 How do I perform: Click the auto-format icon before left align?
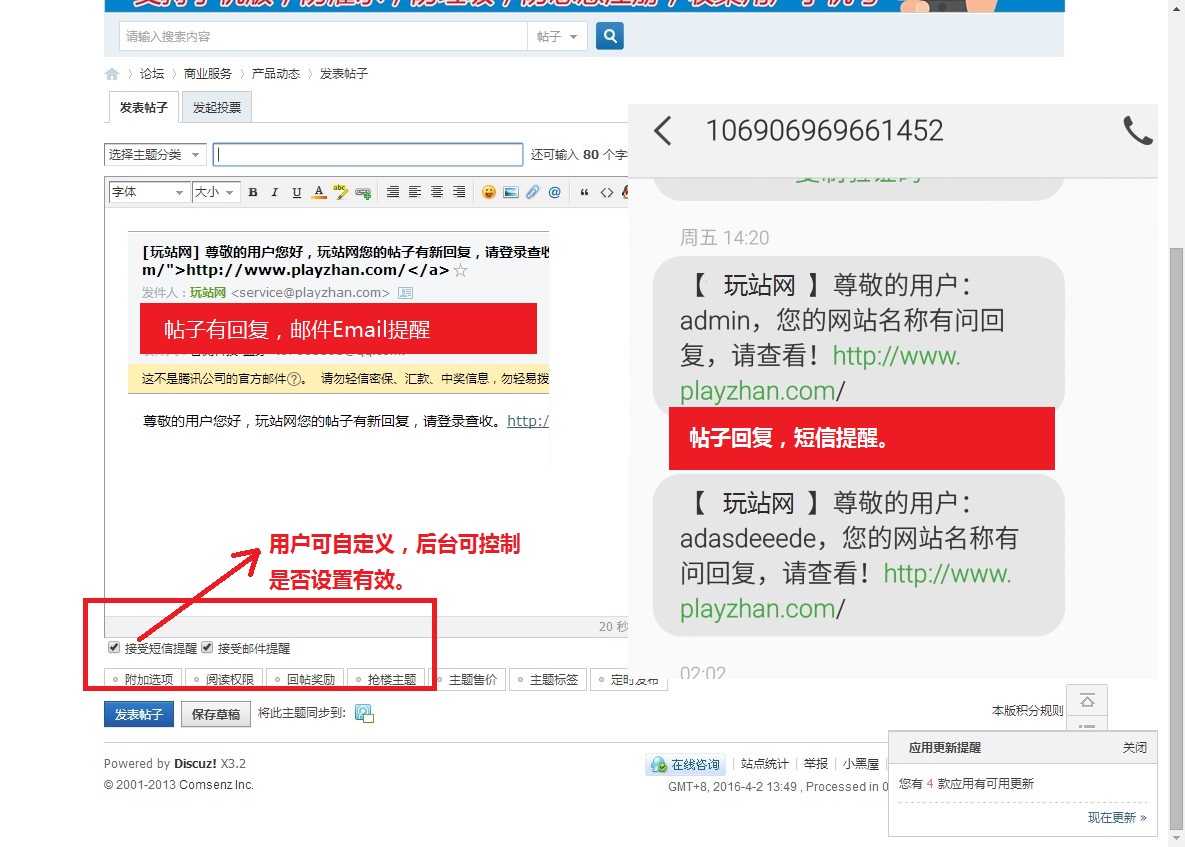tap(393, 193)
